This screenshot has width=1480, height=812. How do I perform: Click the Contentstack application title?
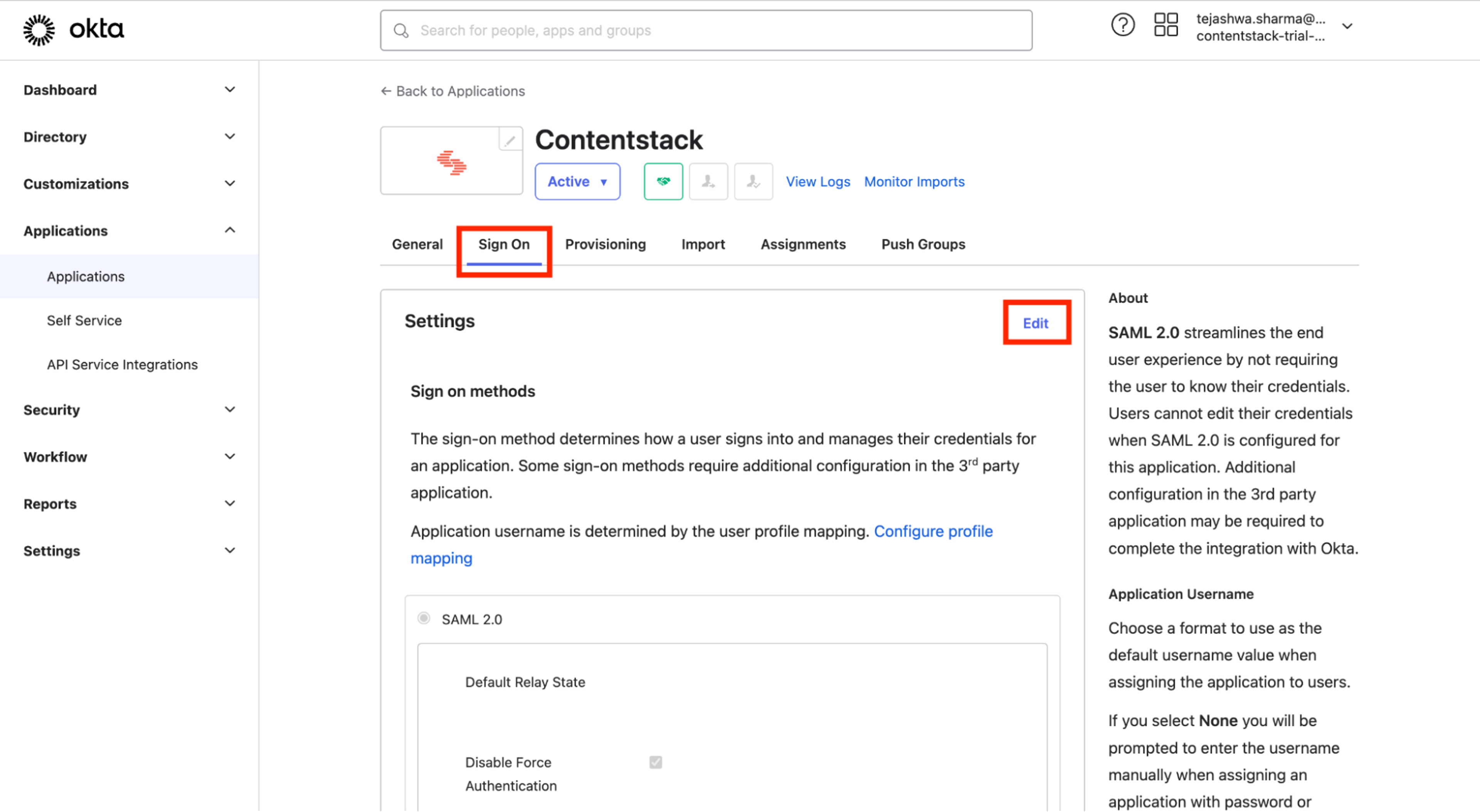click(x=619, y=140)
